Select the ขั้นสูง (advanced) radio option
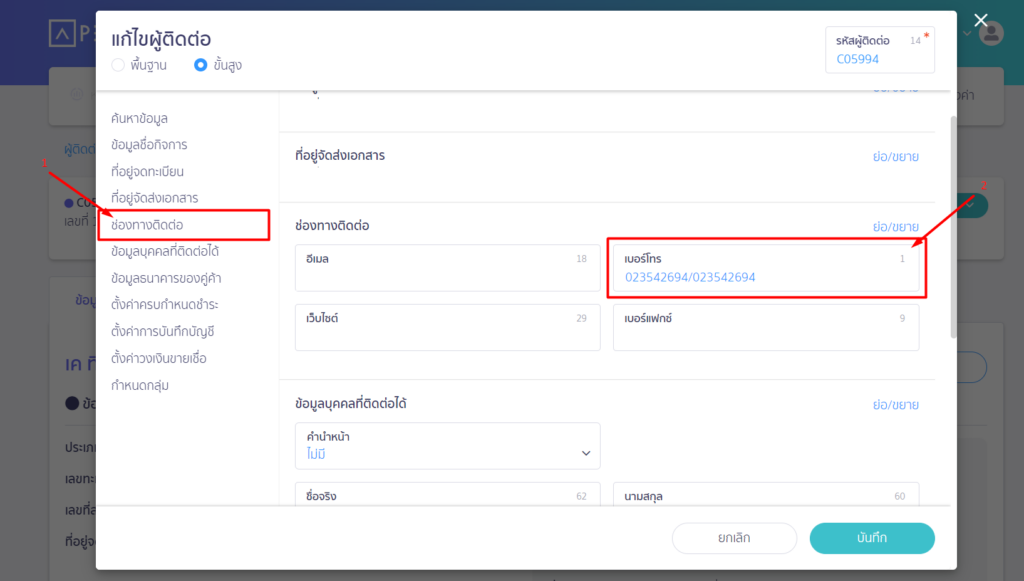This screenshot has width=1024, height=581. 201,65
